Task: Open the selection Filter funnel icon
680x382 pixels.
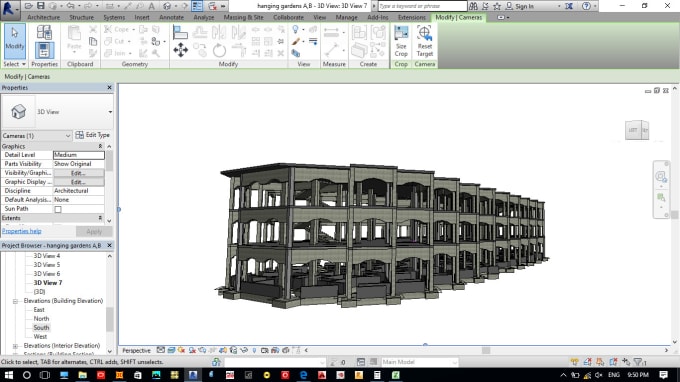Action: [639, 362]
